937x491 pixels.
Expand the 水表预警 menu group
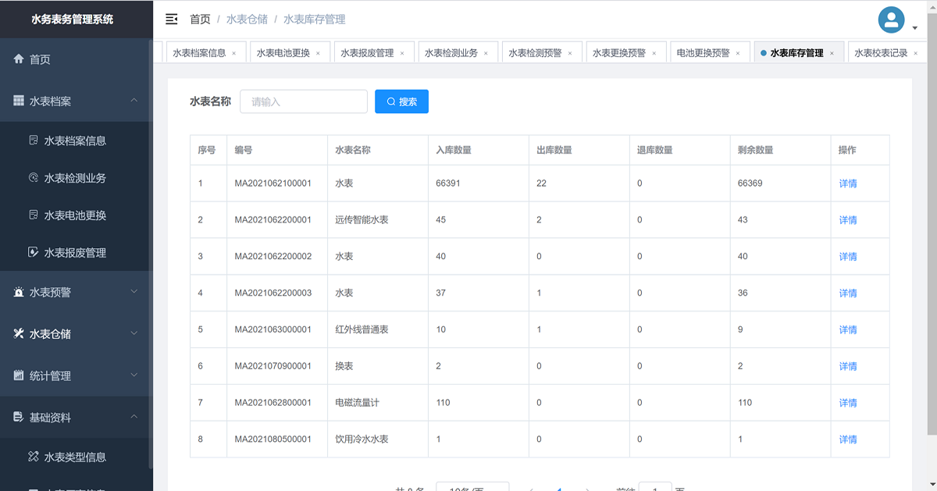tap(134, 292)
